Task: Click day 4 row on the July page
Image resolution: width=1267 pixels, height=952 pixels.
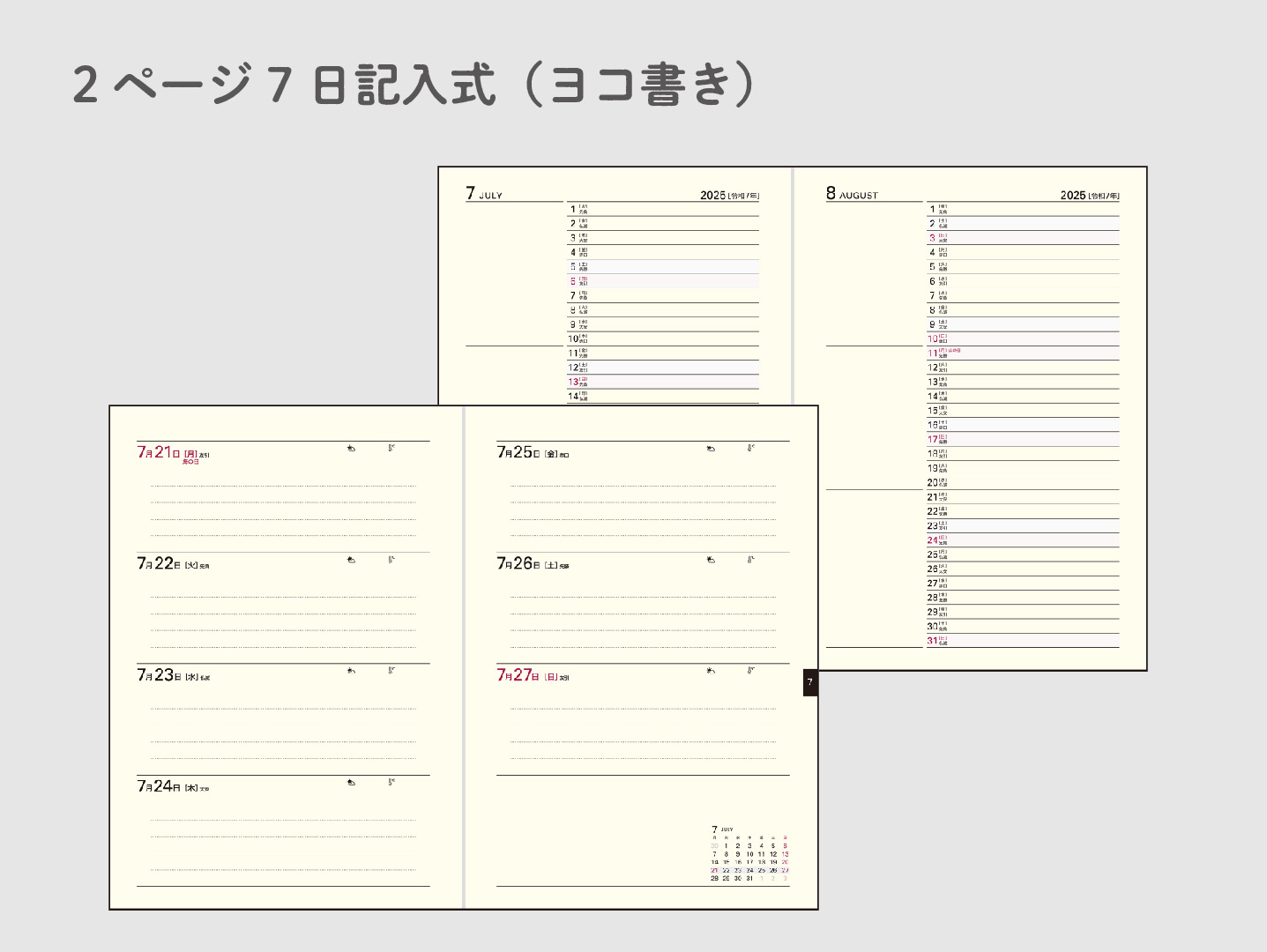Action: click(663, 252)
